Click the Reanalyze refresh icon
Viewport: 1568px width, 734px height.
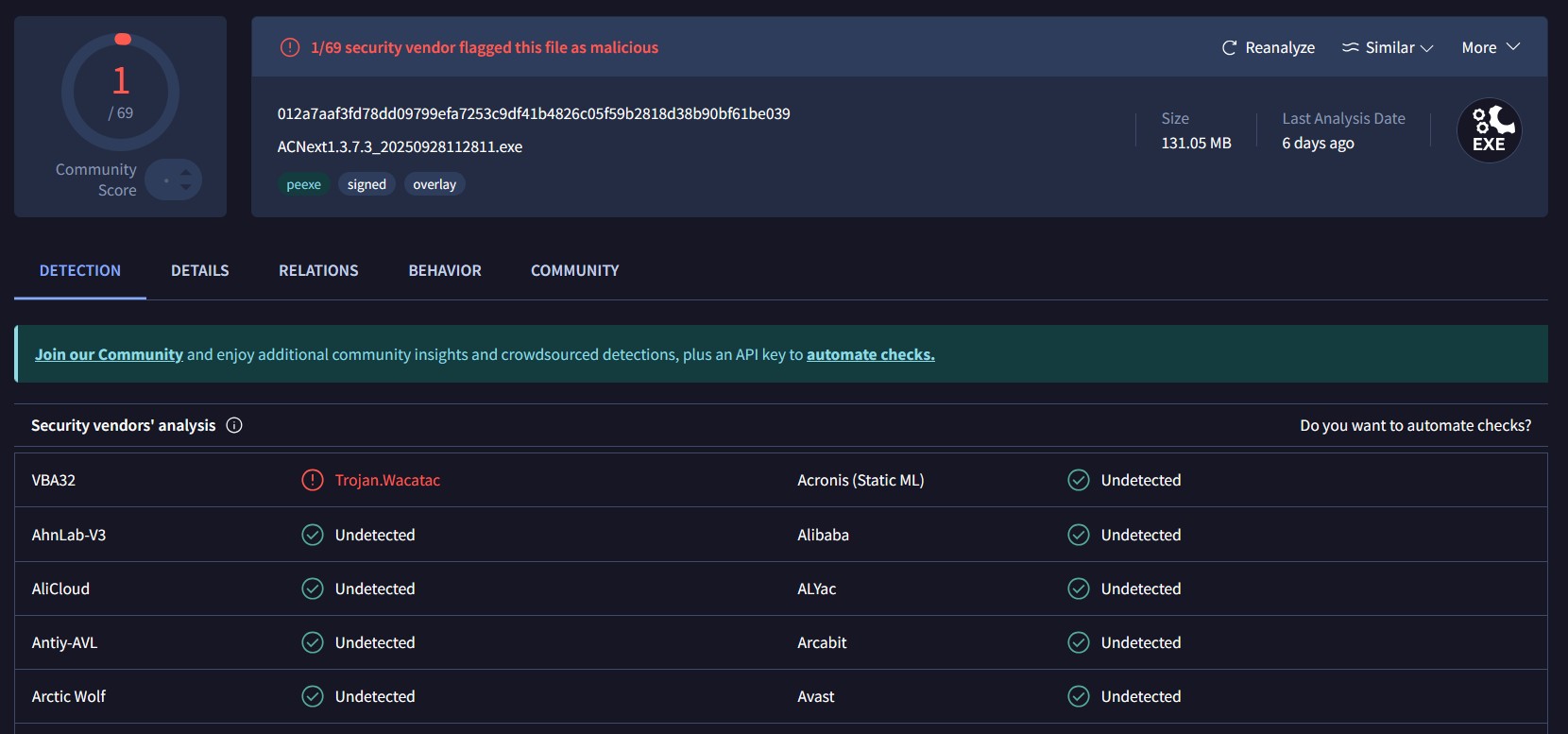pyautogui.click(x=1229, y=47)
